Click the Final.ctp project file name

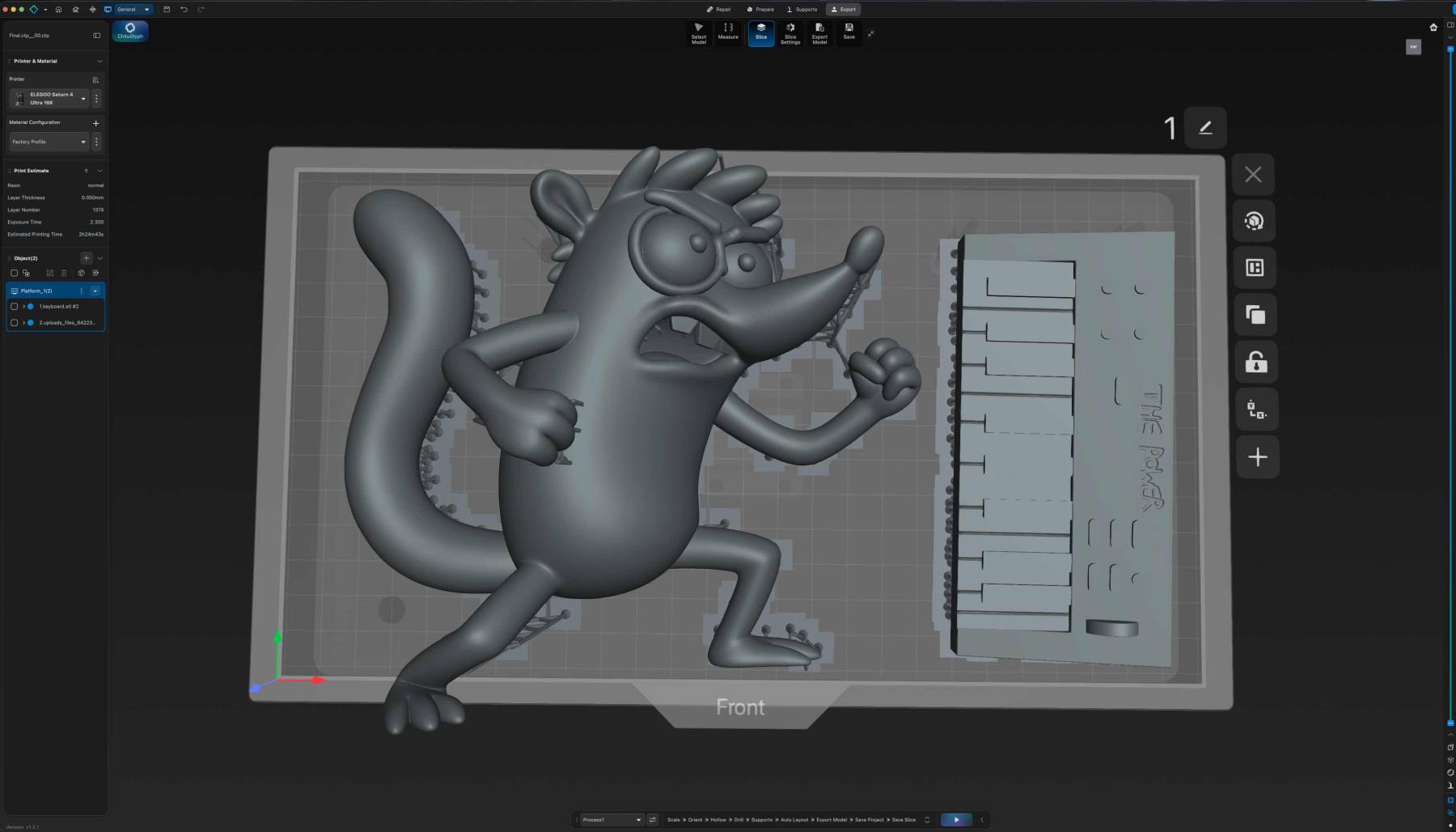click(29, 36)
